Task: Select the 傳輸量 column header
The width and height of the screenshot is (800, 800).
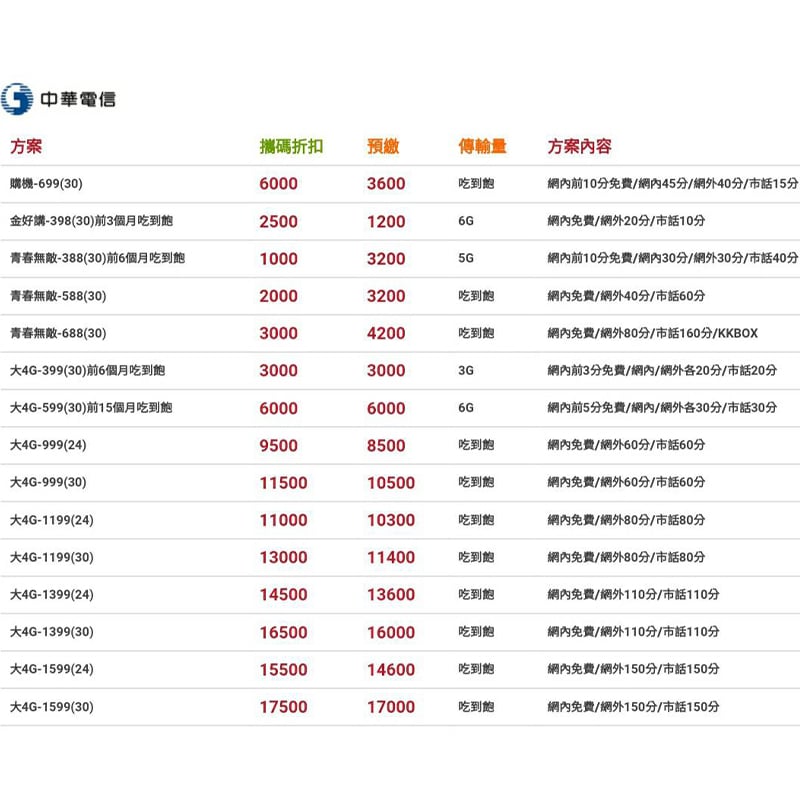Action: (482, 146)
